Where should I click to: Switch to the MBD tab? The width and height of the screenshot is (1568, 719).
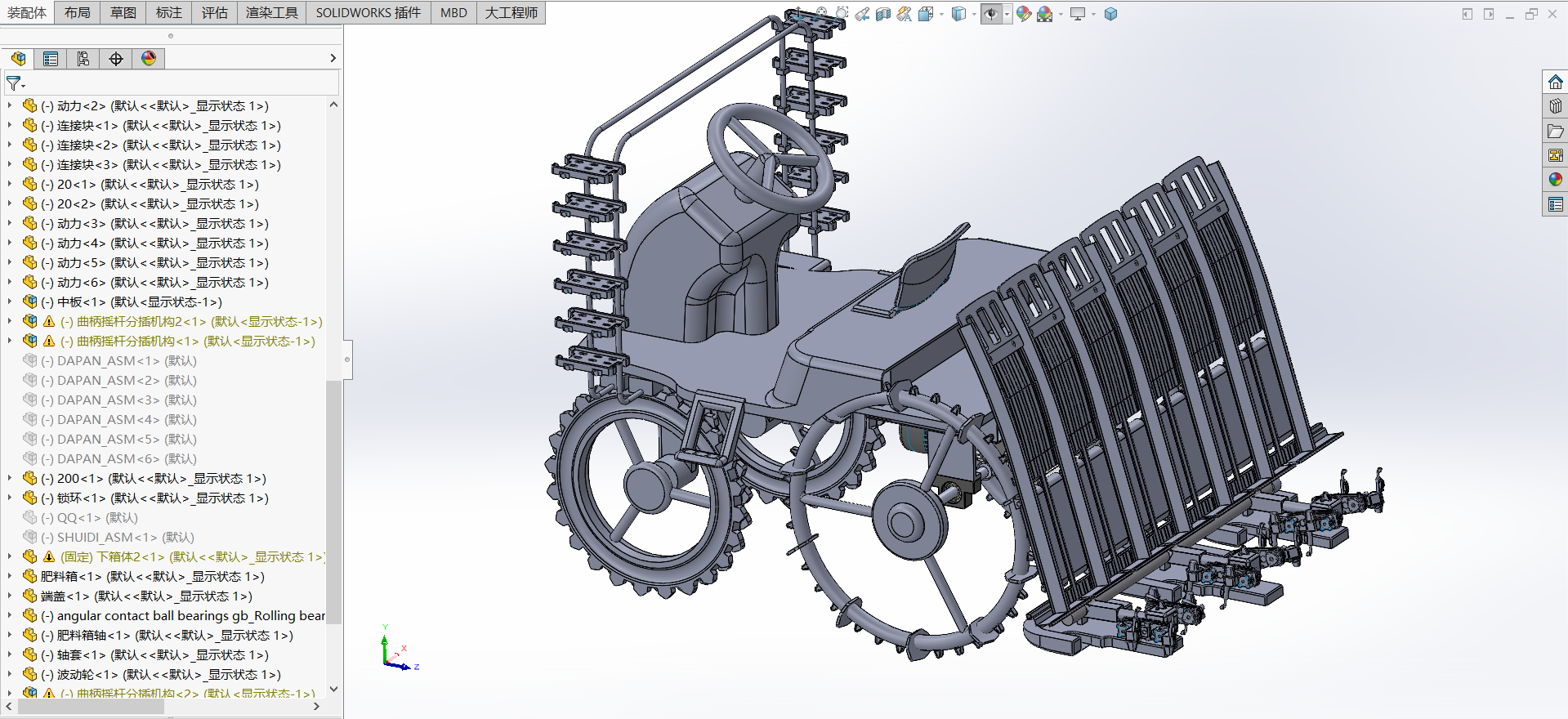click(453, 12)
